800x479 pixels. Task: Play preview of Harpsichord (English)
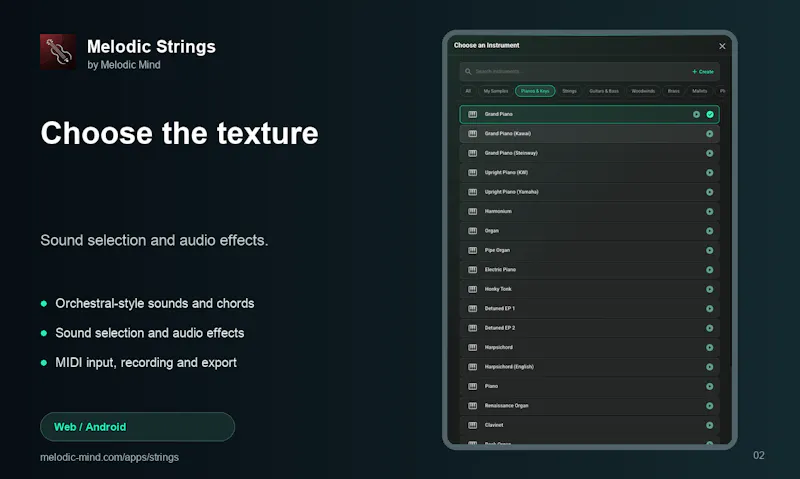709,367
